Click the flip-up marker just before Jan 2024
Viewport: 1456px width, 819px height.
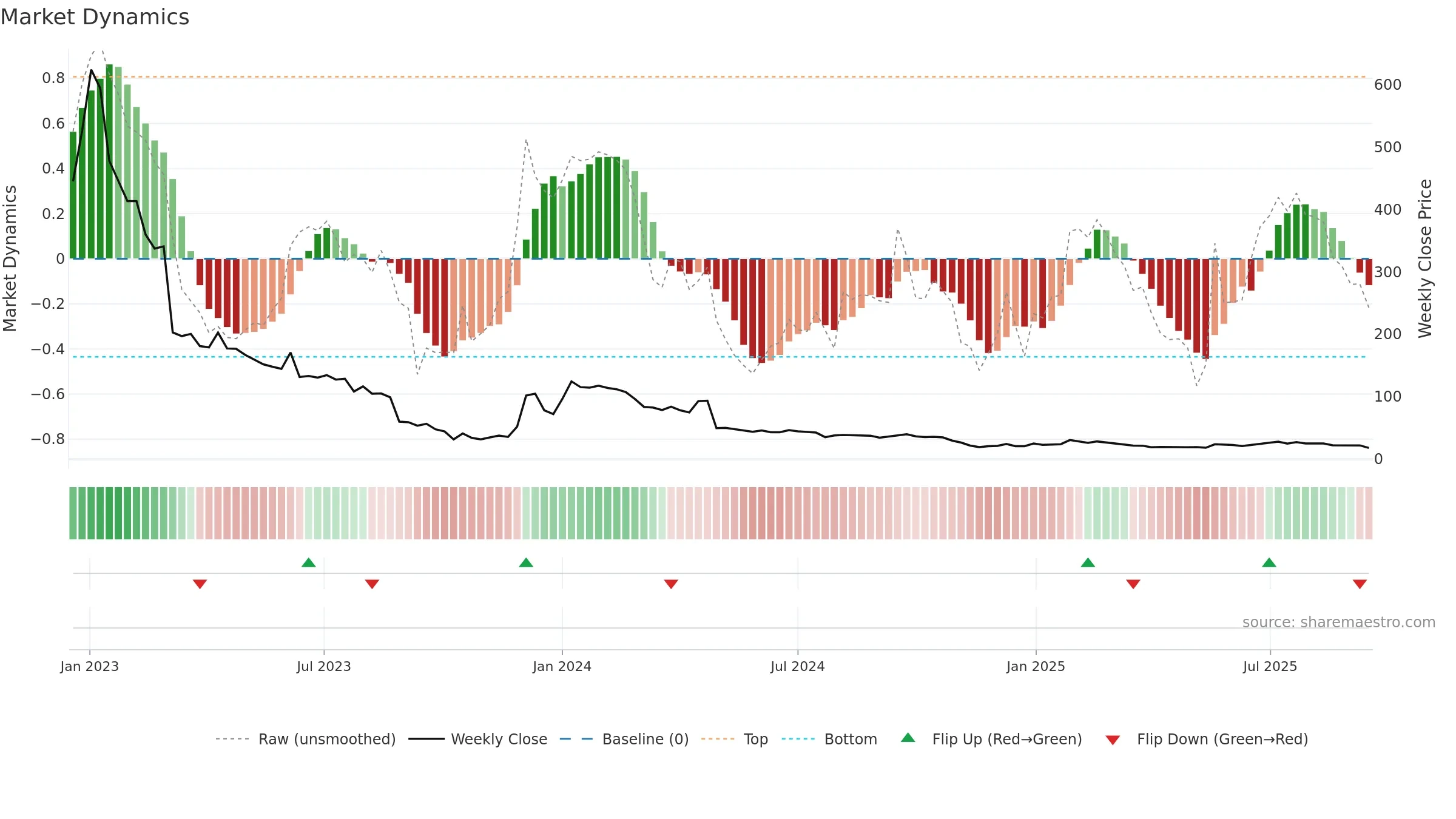tap(526, 562)
